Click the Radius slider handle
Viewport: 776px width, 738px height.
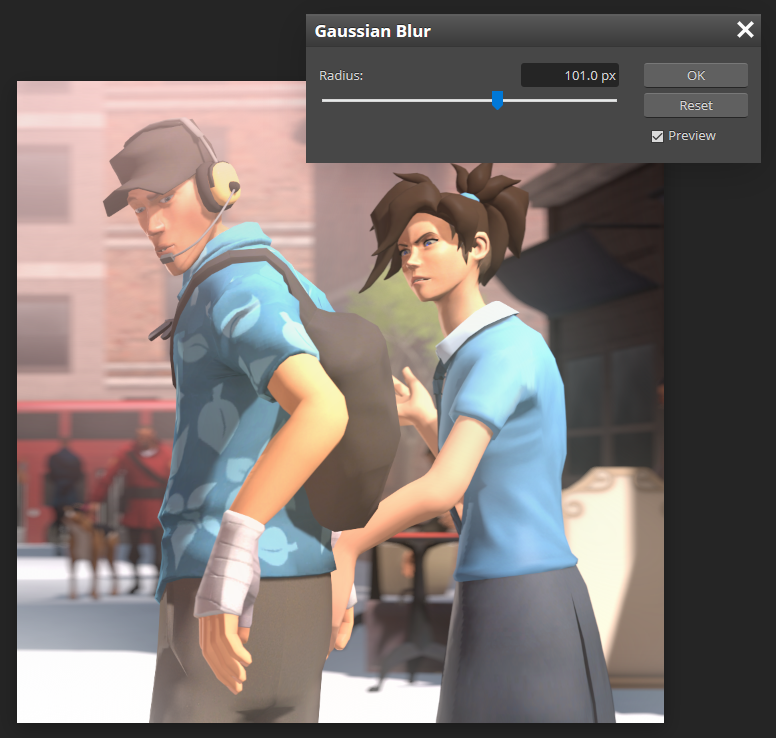497,100
